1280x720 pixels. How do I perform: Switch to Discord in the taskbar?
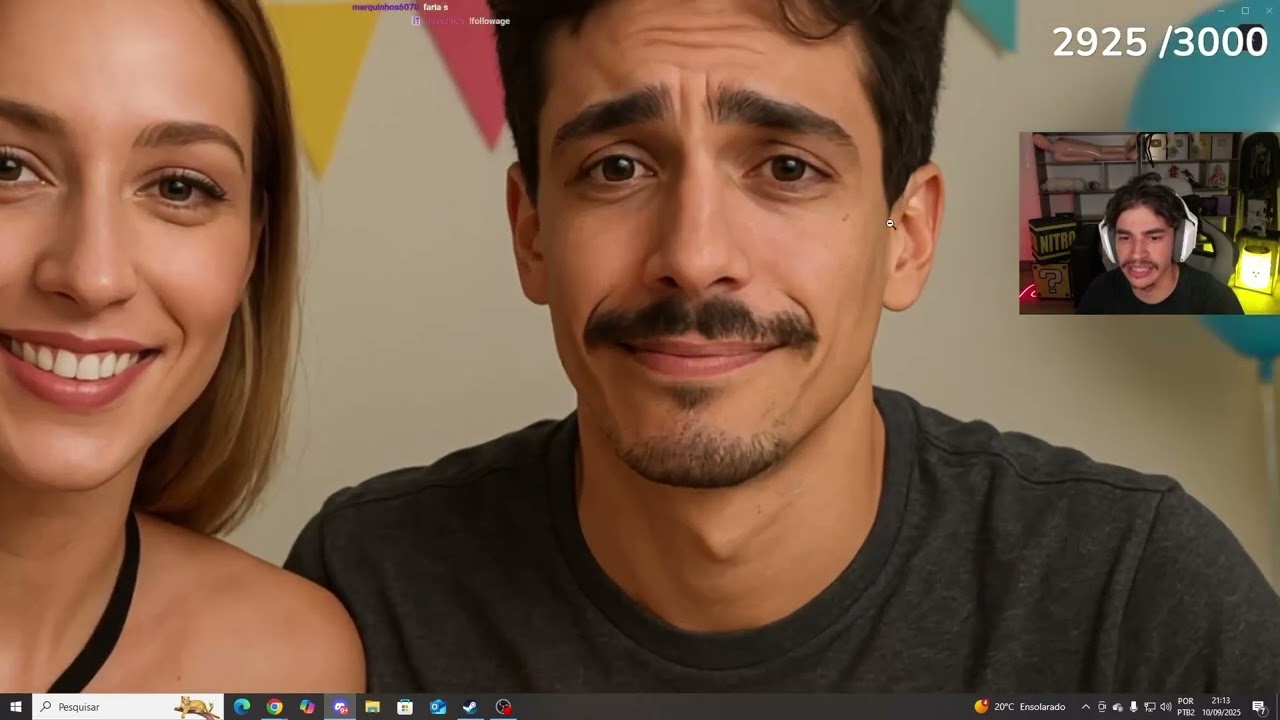tap(340, 706)
